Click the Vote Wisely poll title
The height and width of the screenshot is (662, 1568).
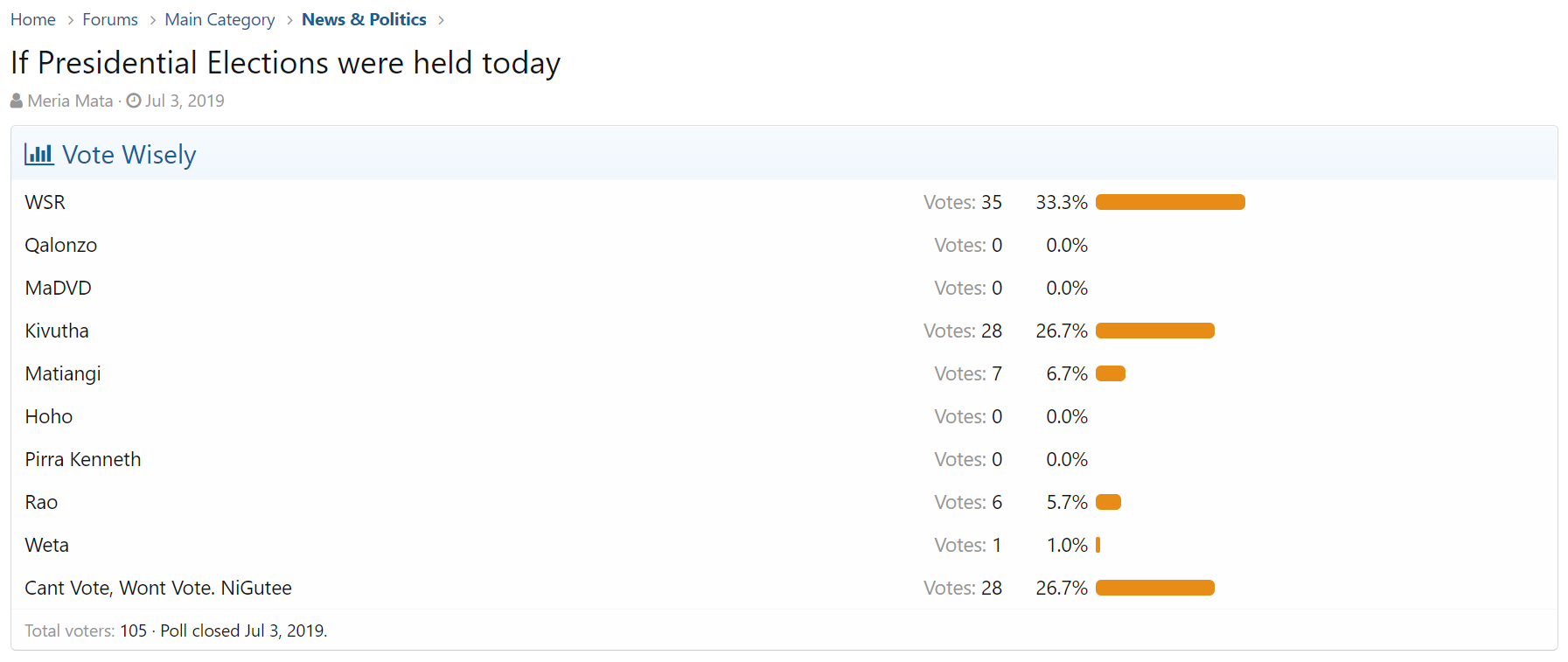(129, 155)
